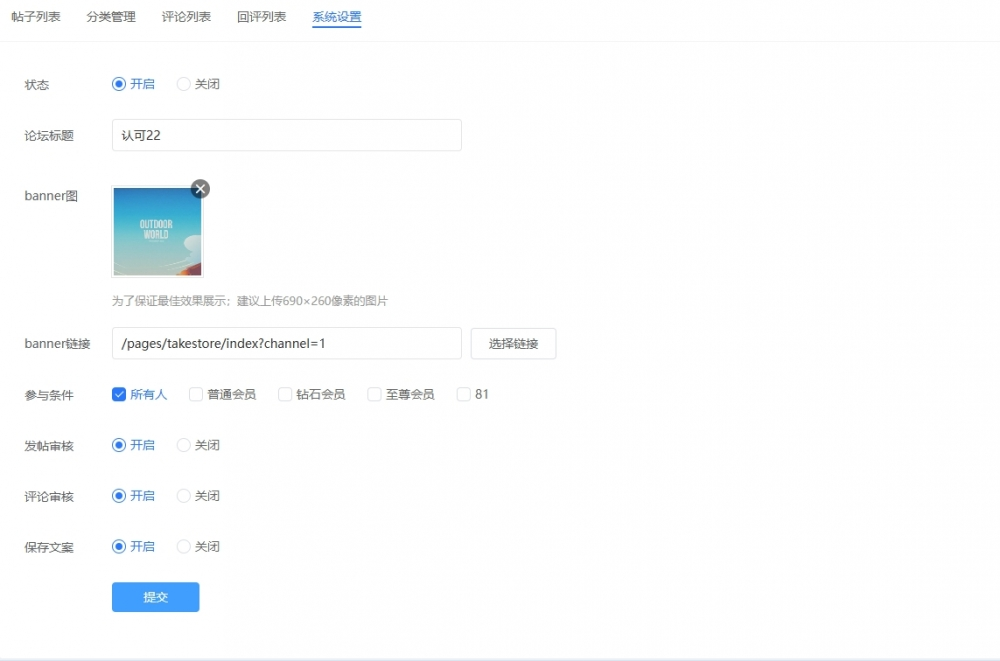Viewport: 1000px width, 661px height.
Task: Set 状态 to 开启
Action: click(119, 84)
